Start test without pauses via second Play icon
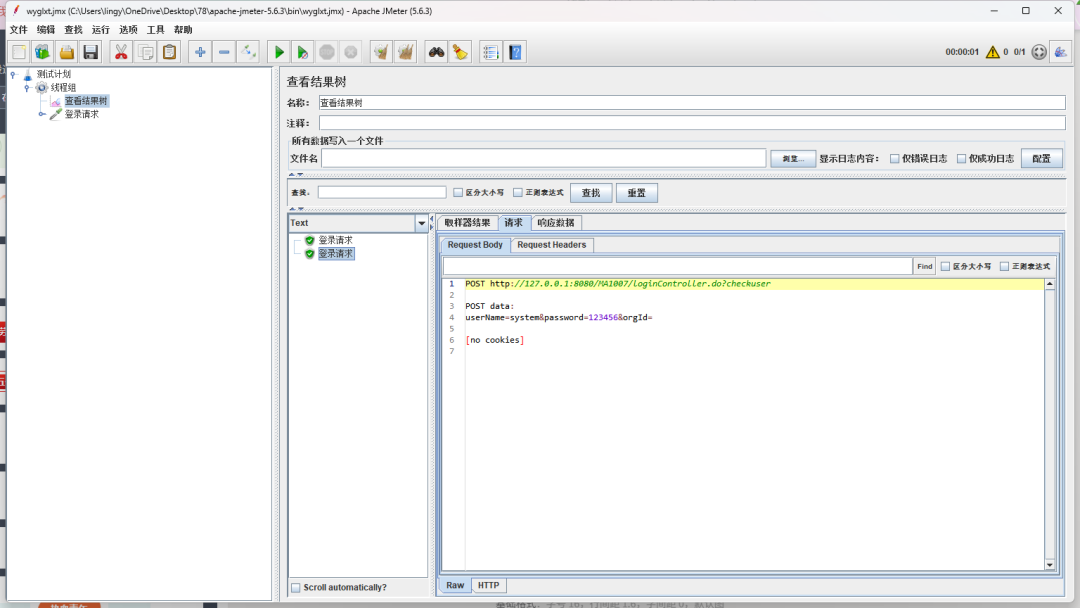The width and height of the screenshot is (1080, 608). click(x=302, y=51)
